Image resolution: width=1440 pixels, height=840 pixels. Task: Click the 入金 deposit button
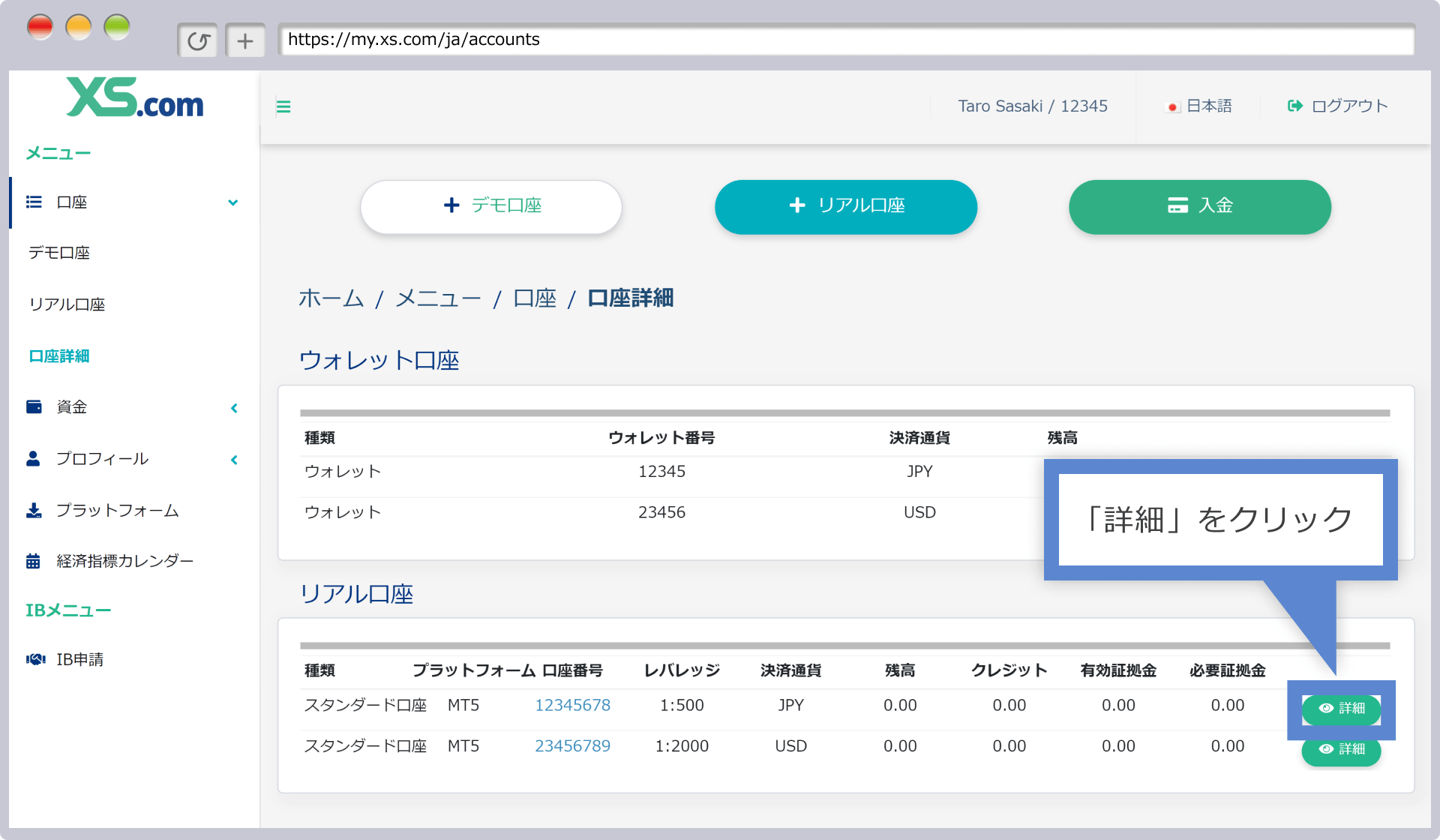[x=1200, y=206]
